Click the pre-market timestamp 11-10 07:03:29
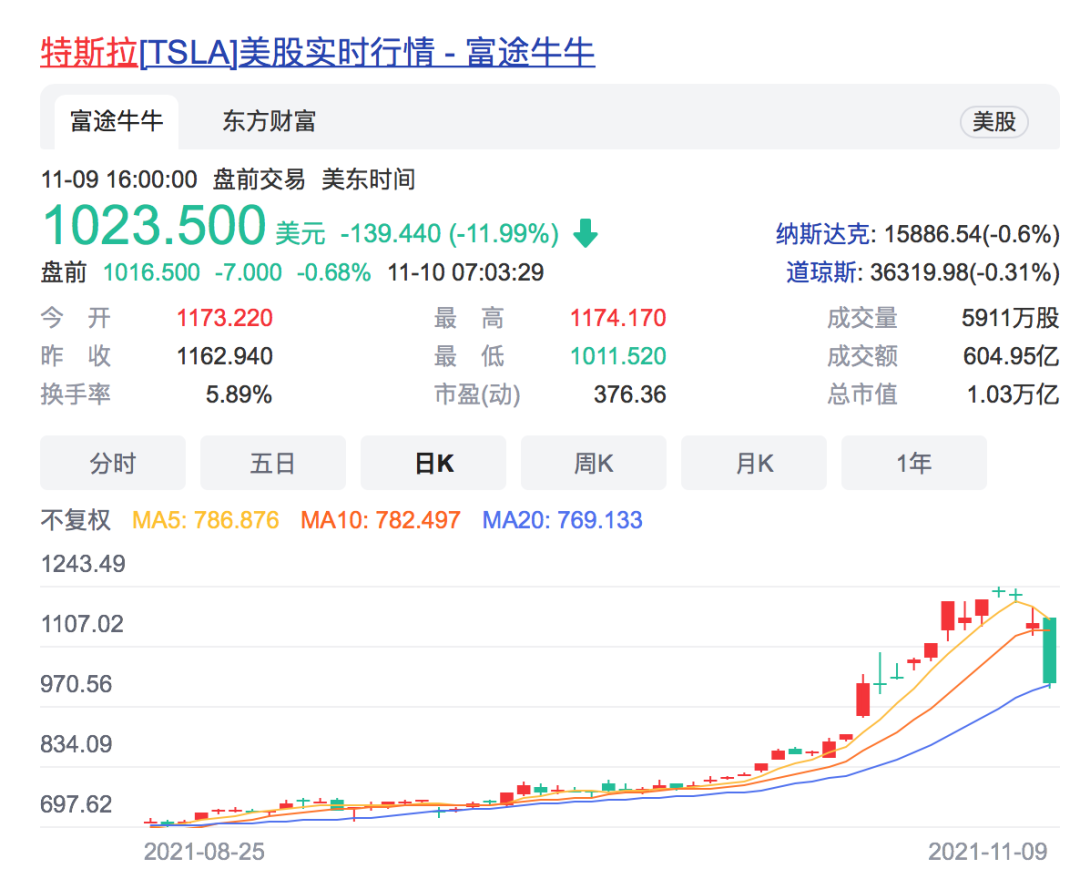The width and height of the screenshot is (1080, 869). click(x=466, y=273)
